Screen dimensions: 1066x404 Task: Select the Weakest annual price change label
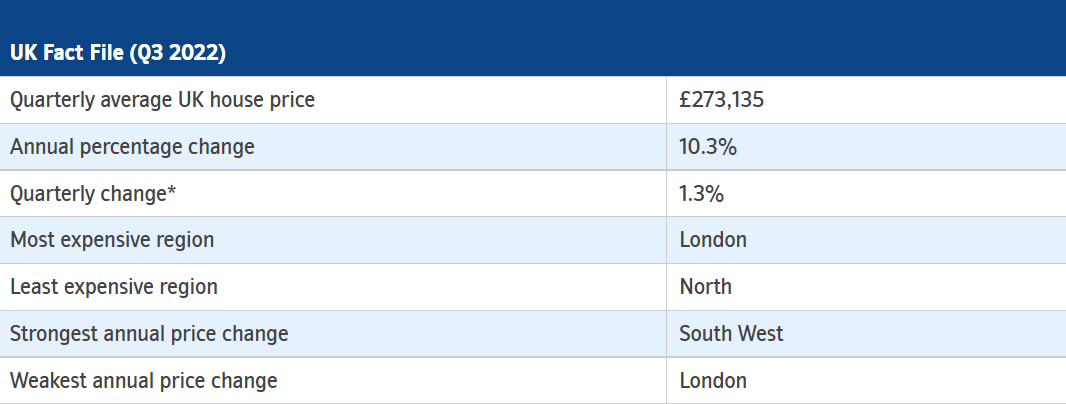click(143, 381)
